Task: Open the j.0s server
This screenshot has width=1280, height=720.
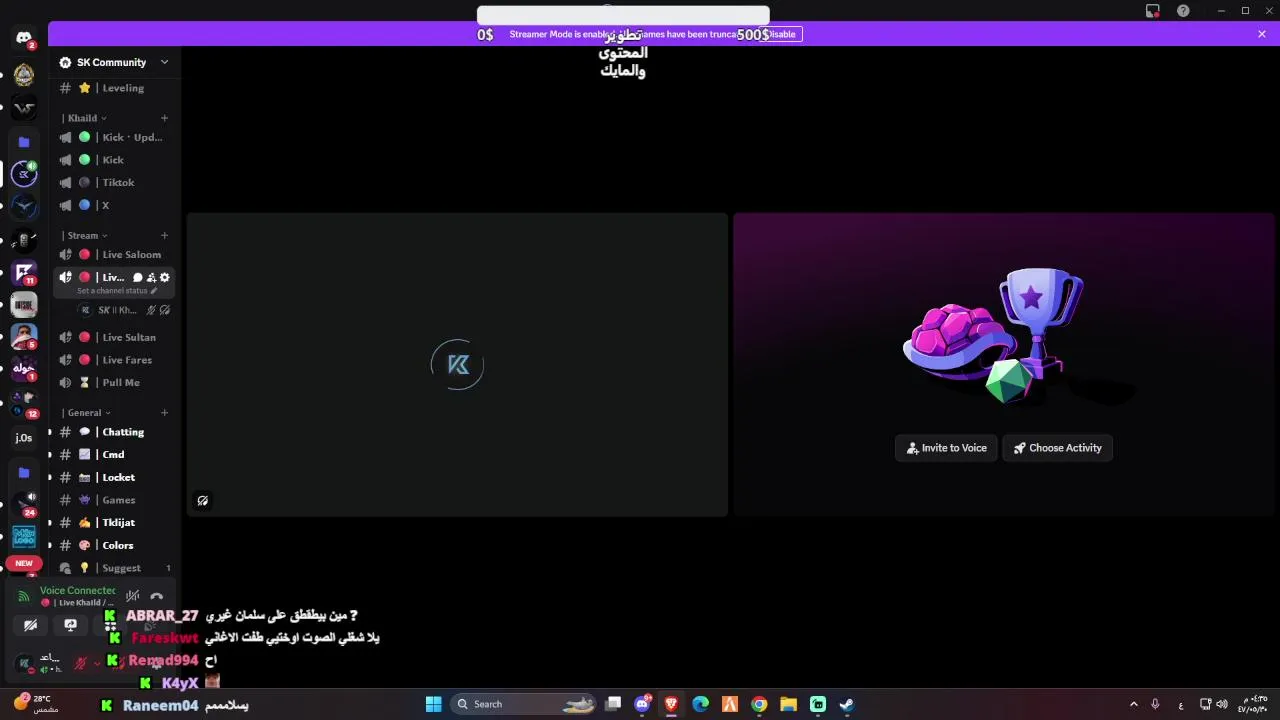Action: point(24,438)
